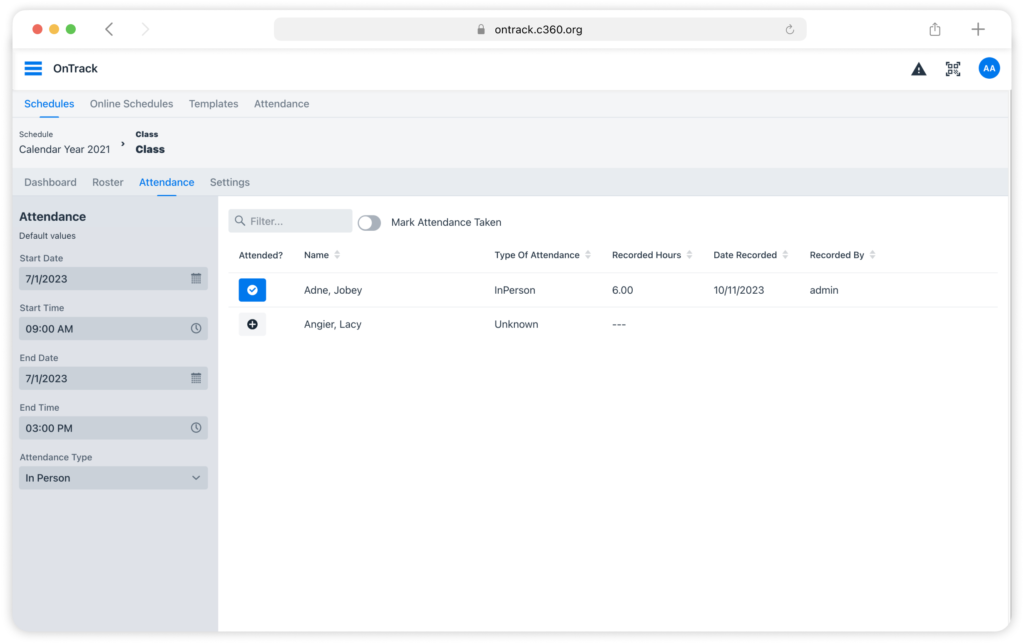Viewport: 1024px width, 644px height.
Task: Expand the Attendance Type dropdown
Action: (x=113, y=478)
